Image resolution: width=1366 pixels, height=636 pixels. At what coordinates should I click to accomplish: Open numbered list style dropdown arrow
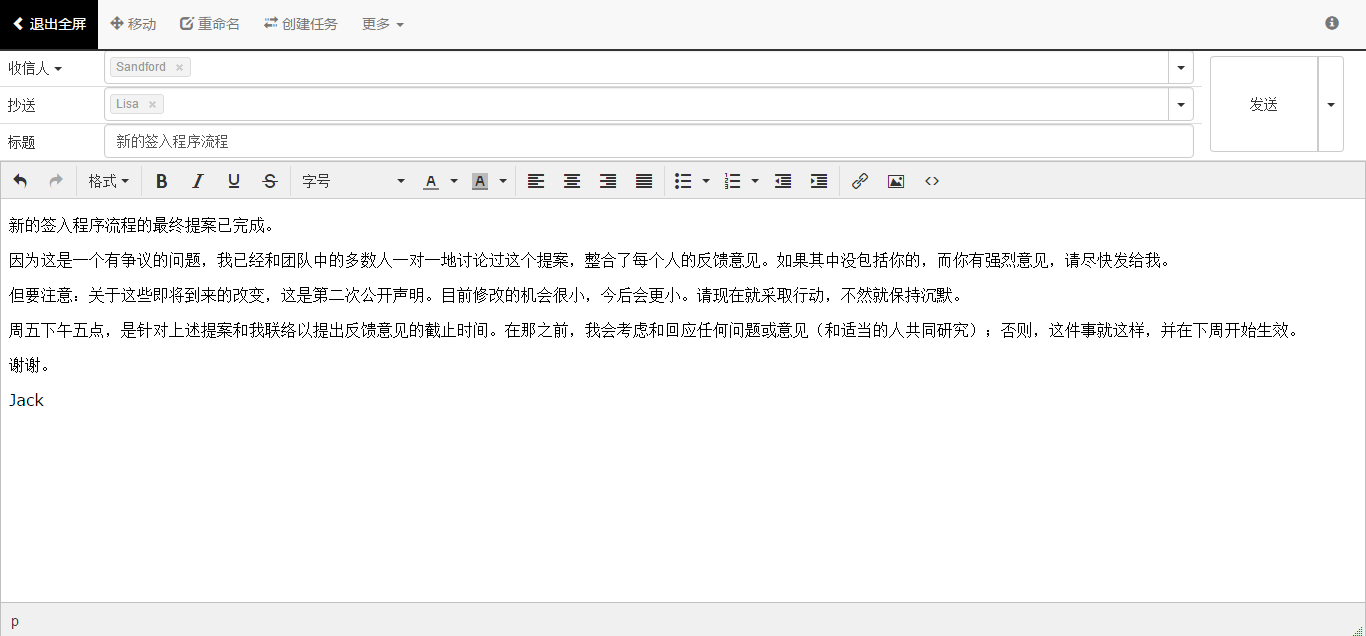[755, 181]
